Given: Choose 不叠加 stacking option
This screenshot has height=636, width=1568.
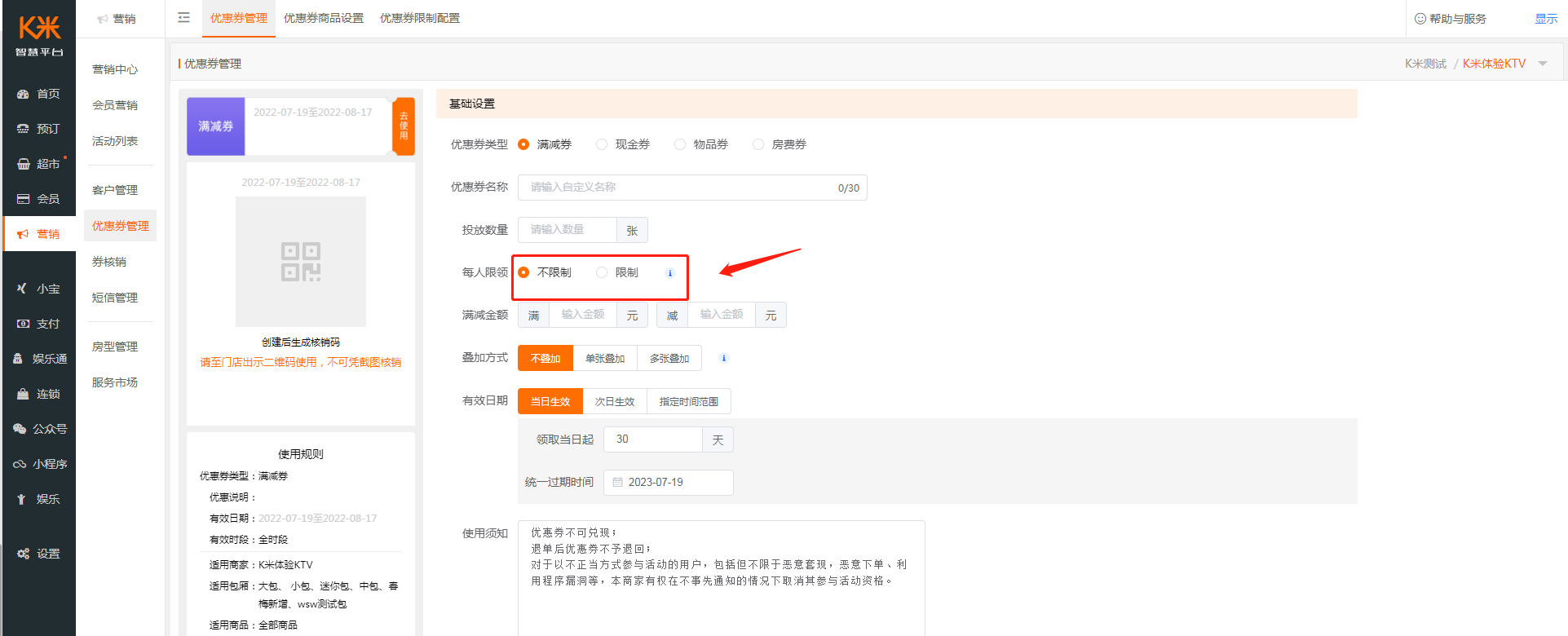Looking at the screenshot, I should [545, 358].
